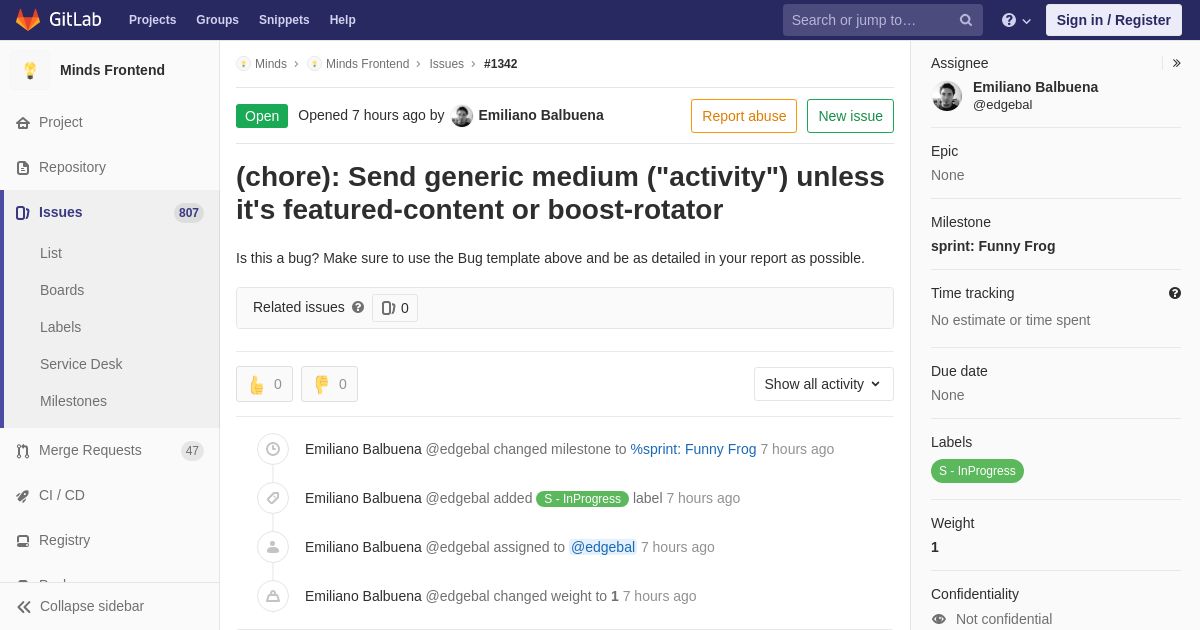Click the GitLab fox logo
1200x630 pixels.
click(x=28, y=20)
